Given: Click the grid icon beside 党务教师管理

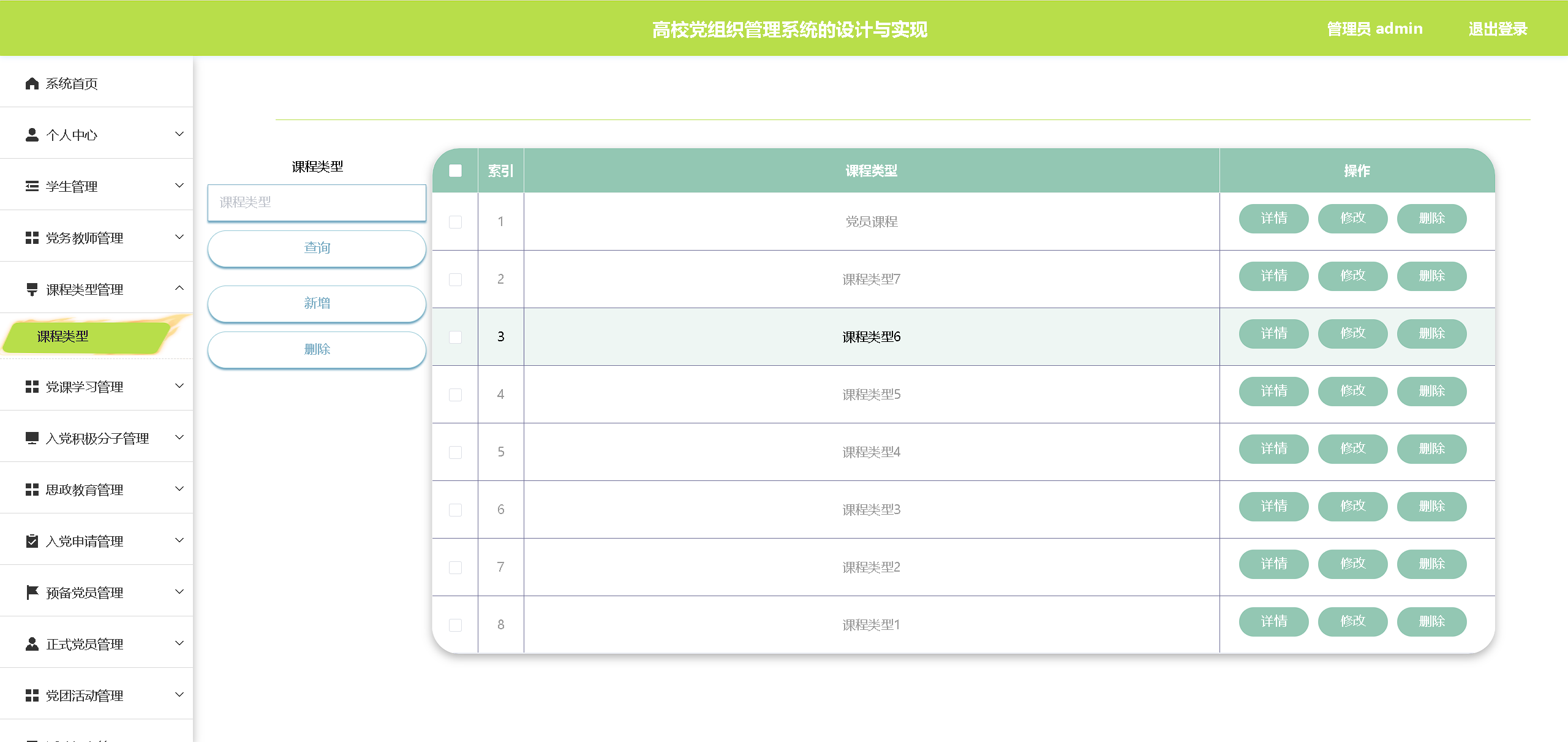Looking at the screenshot, I should pos(32,238).
